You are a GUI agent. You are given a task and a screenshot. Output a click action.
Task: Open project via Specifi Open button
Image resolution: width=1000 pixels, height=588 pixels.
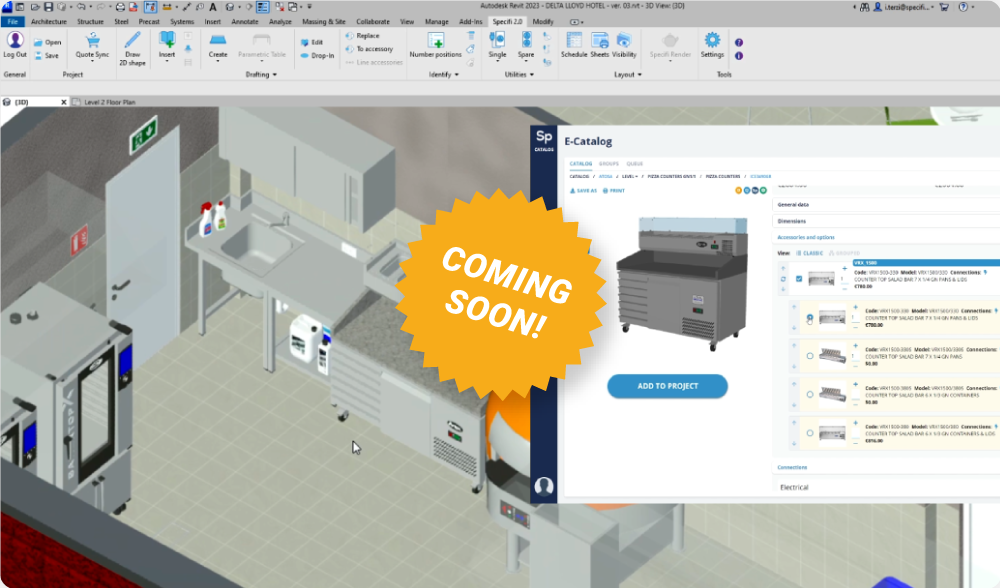coord(48,43)
